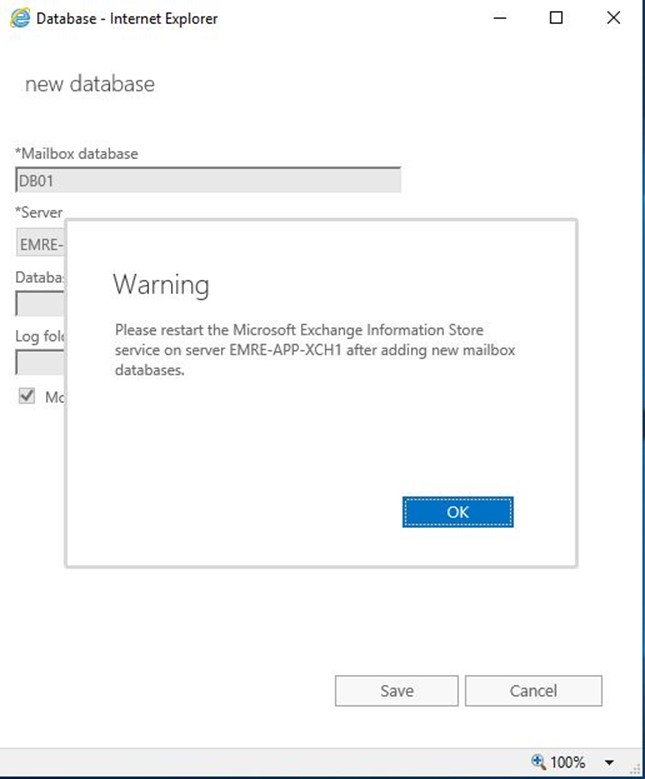Click the 100% zoom value
Image resolution: width=645 pixels, height=779 pixels.
tap(567, 762)
